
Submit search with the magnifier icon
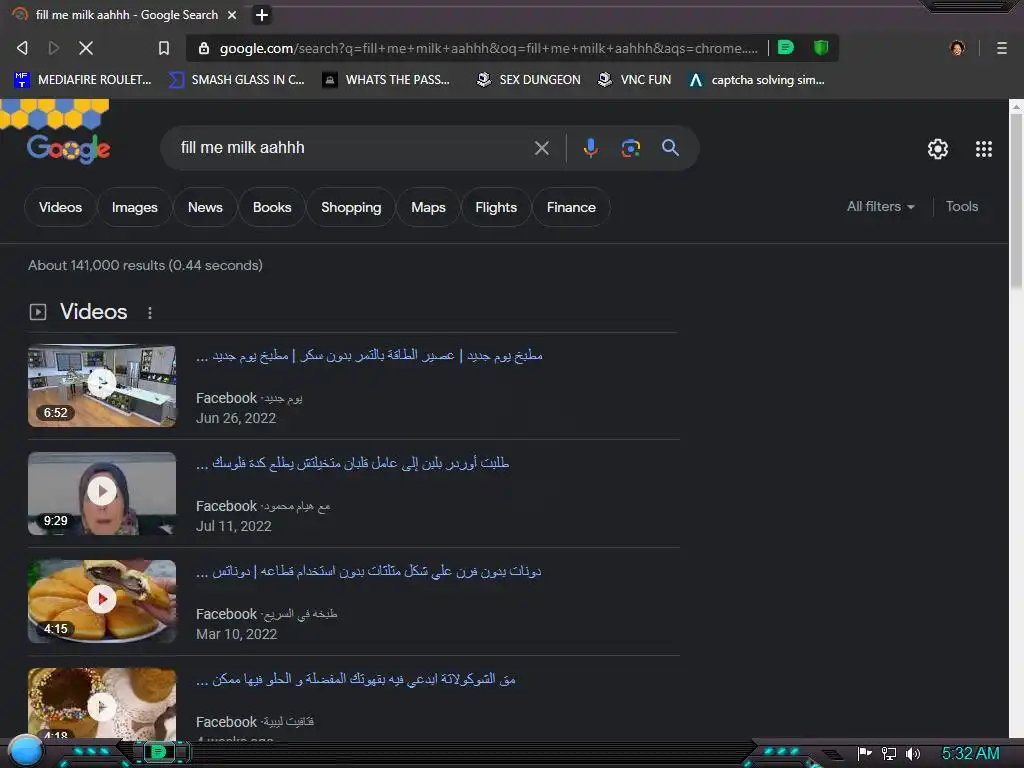[x=670, y=148]
